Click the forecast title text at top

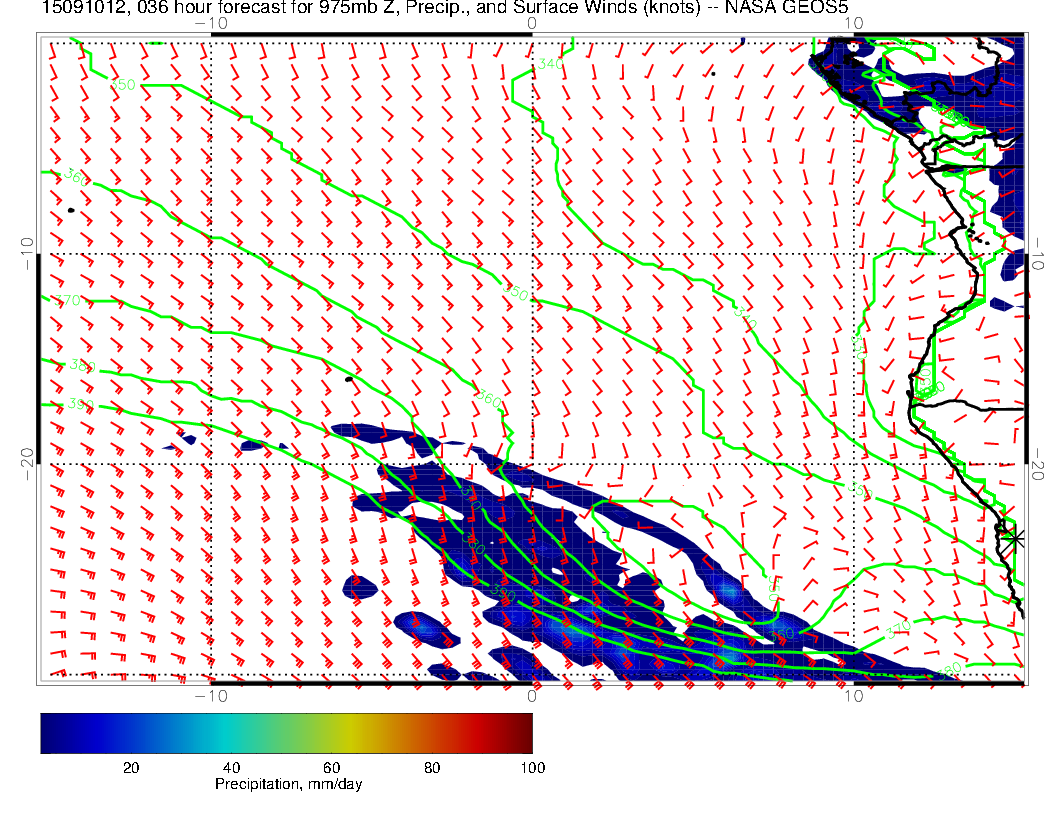pyautogui.click(x=444, y=7)
